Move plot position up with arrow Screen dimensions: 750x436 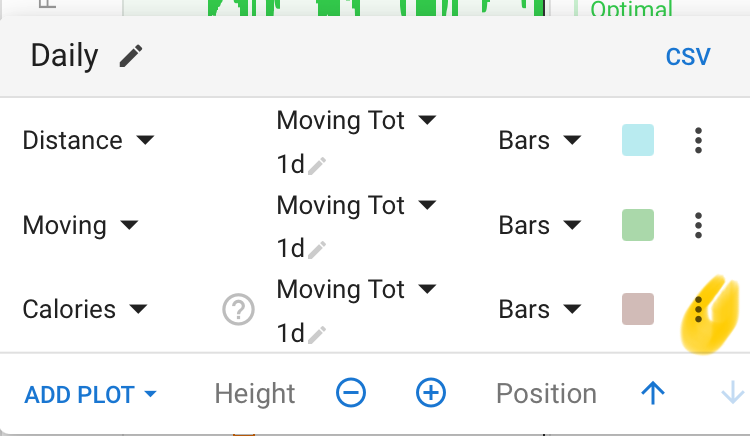(x=653, y=394)
